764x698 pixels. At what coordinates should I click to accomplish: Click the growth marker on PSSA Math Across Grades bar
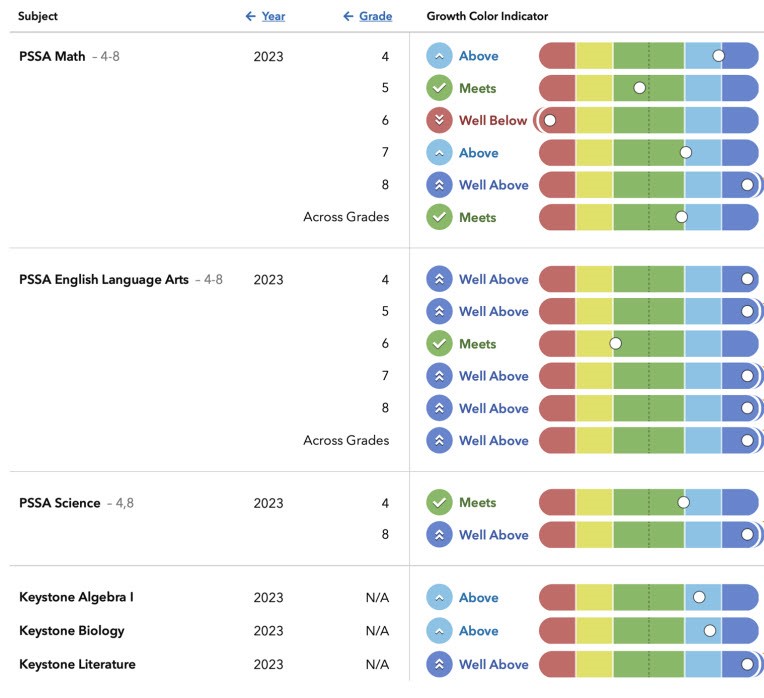tap(681, 217)
